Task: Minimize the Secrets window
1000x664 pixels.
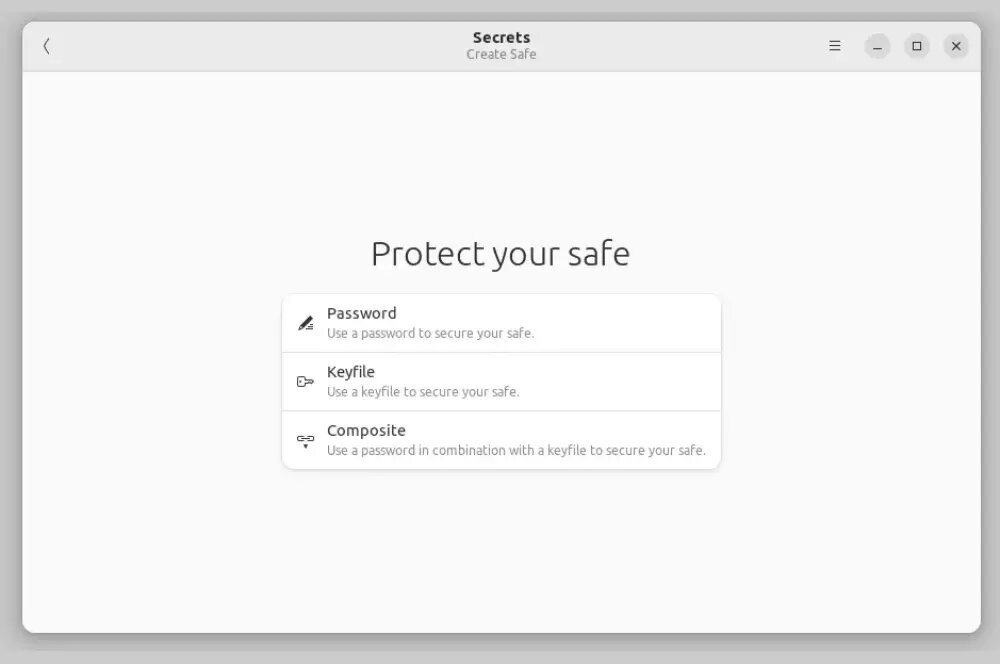Action: click(878, 46)
